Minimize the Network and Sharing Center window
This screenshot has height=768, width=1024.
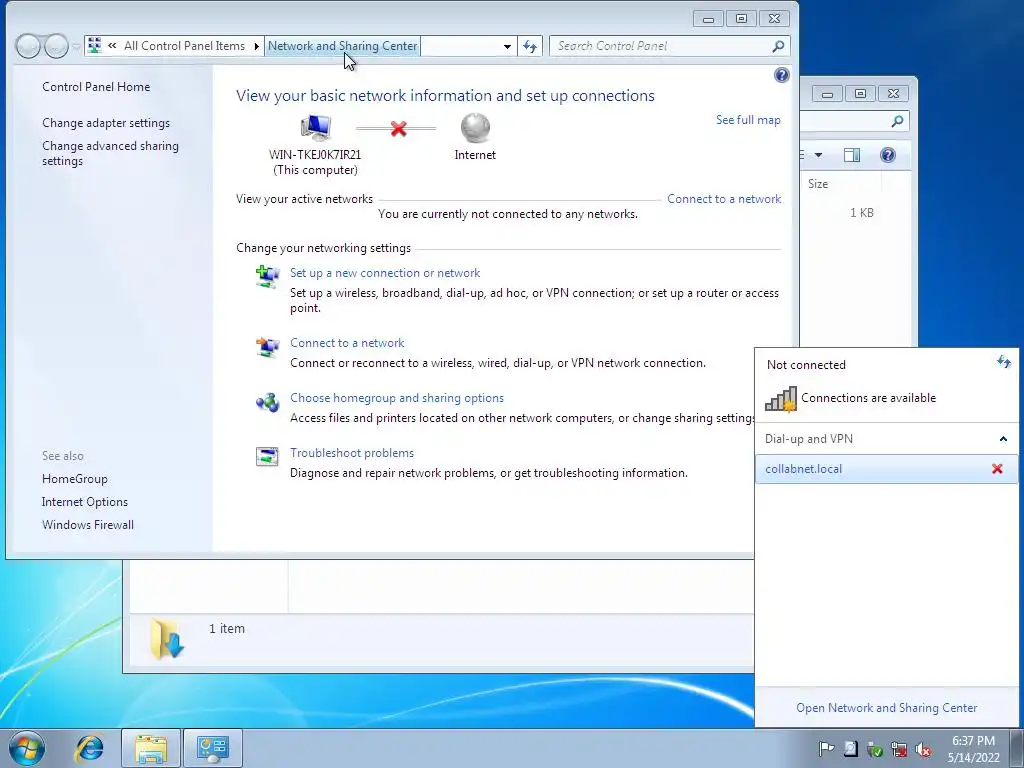[x=708, y=19]
